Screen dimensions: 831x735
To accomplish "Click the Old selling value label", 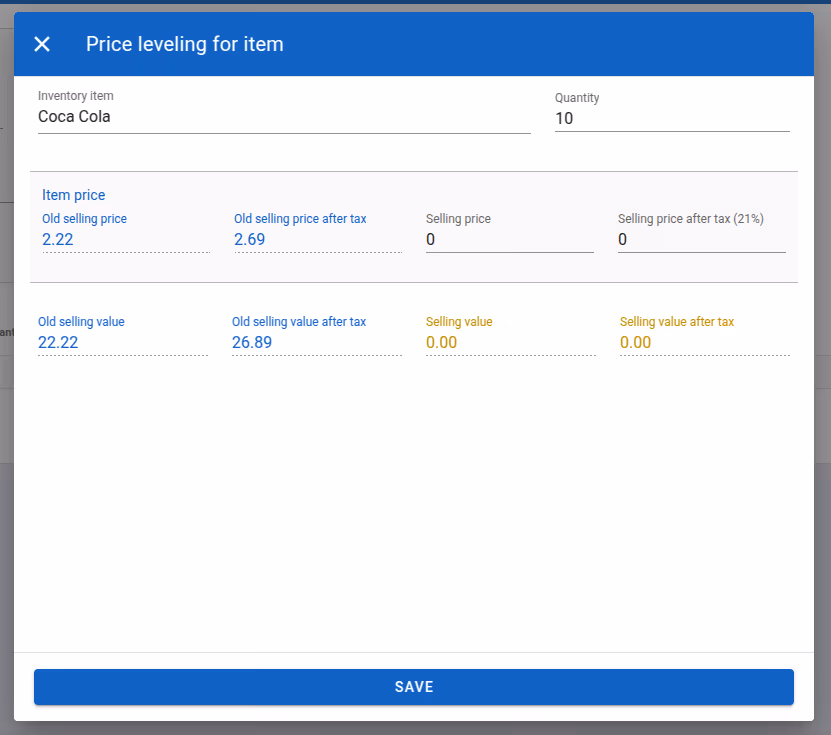I will click(81, 322).
